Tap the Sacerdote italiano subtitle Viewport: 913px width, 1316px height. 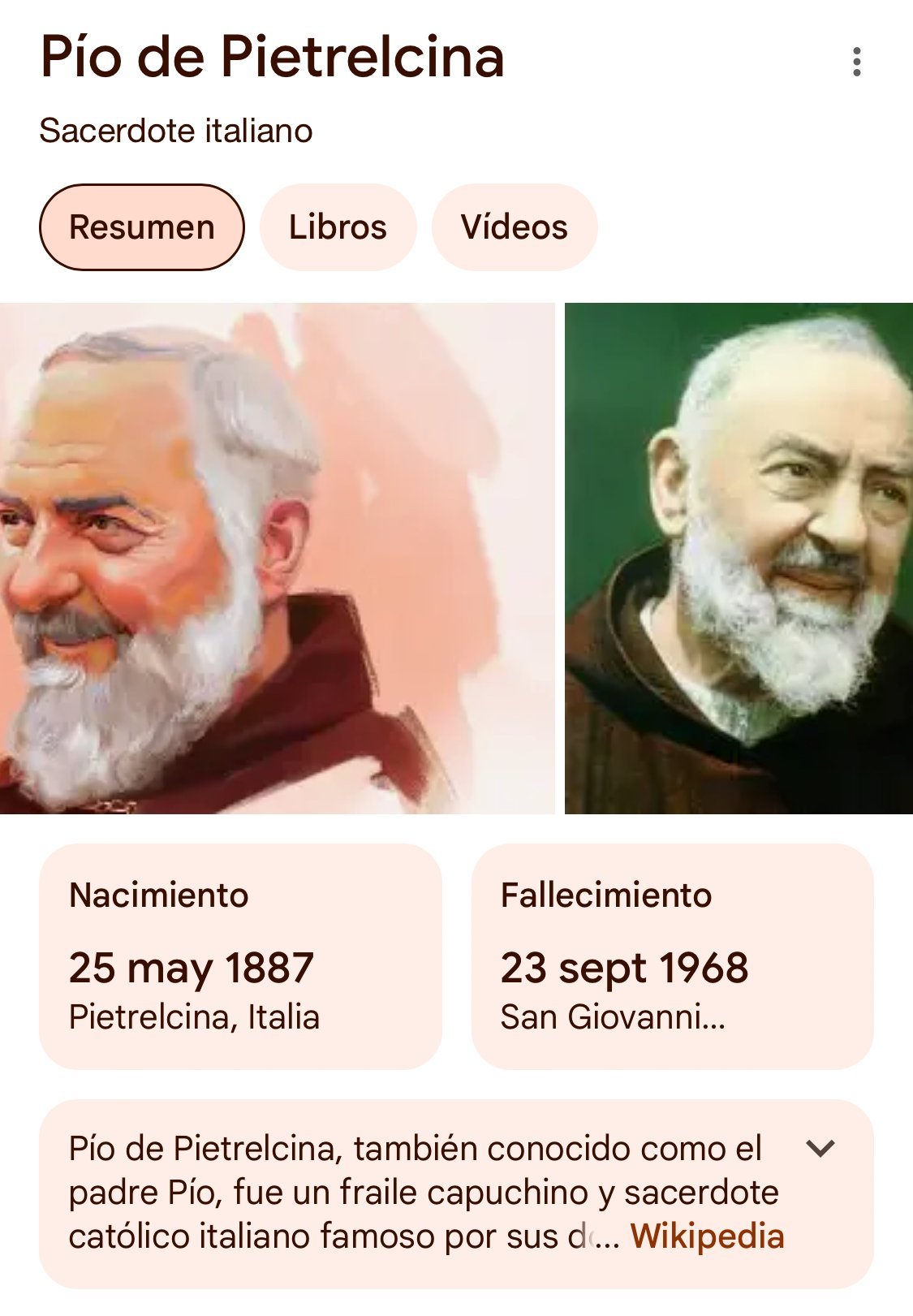point(176,131)
